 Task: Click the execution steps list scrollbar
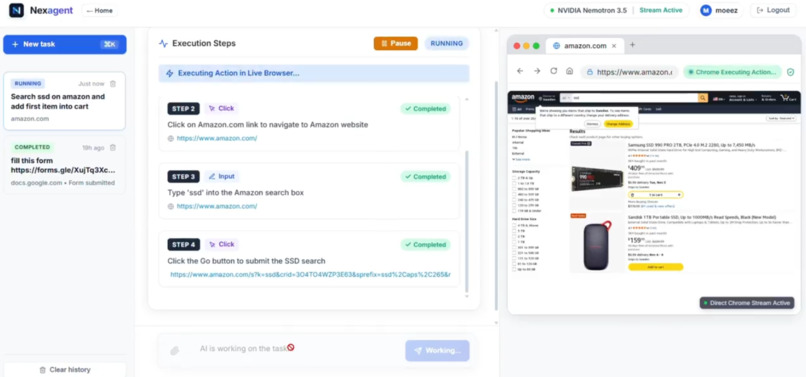[x=466, y=221]
